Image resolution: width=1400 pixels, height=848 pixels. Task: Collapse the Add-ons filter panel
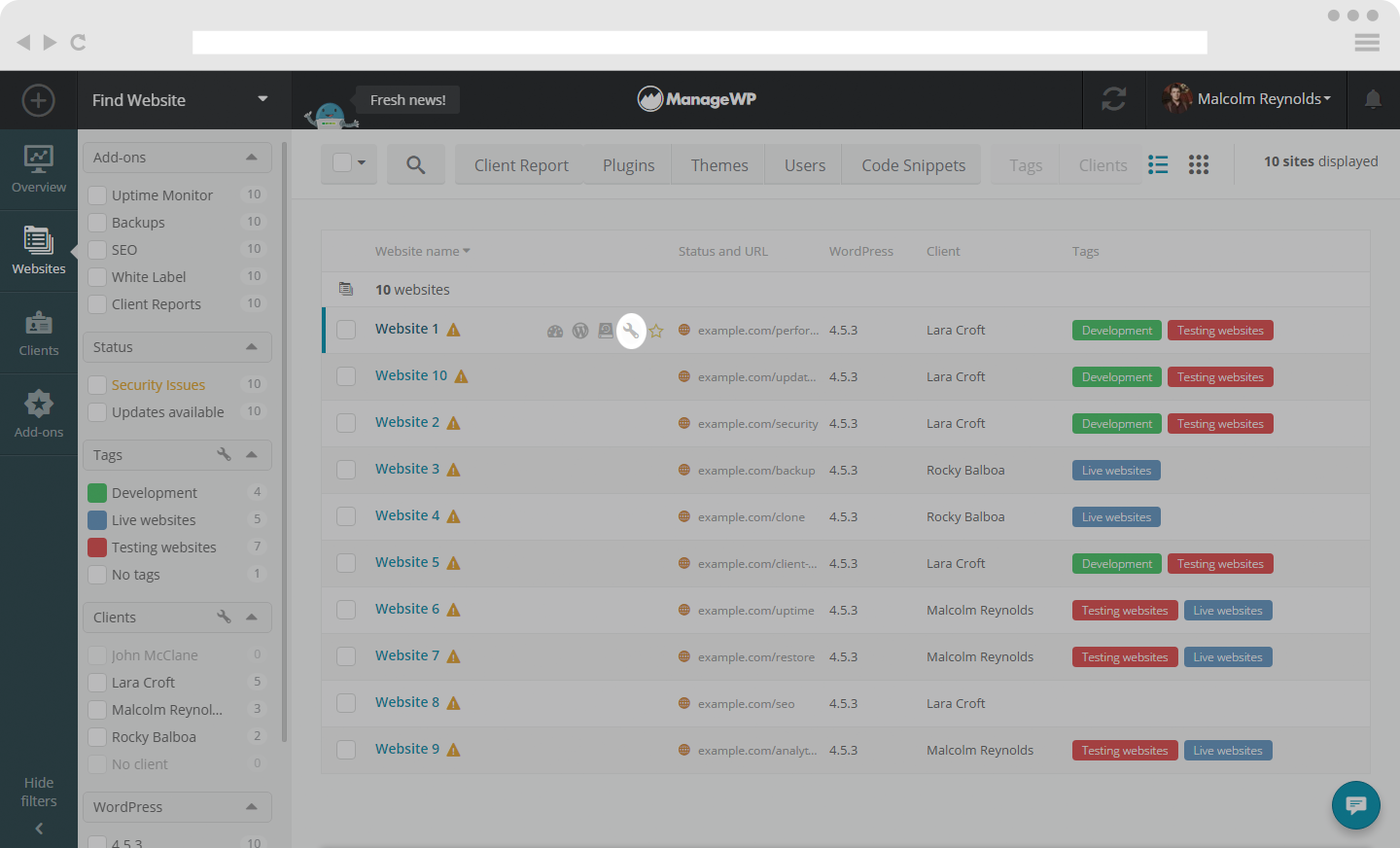pyautogui.click(x=252, y=158)
